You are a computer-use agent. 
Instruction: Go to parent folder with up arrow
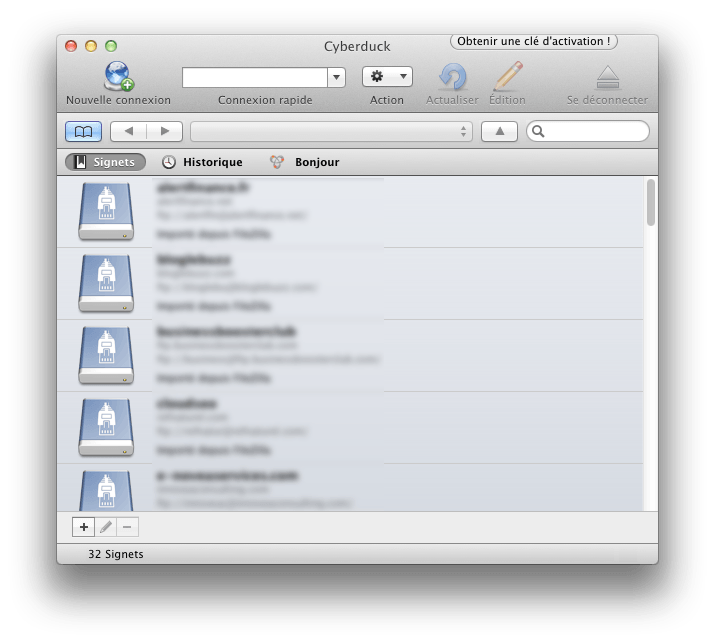tap(499, 131)
